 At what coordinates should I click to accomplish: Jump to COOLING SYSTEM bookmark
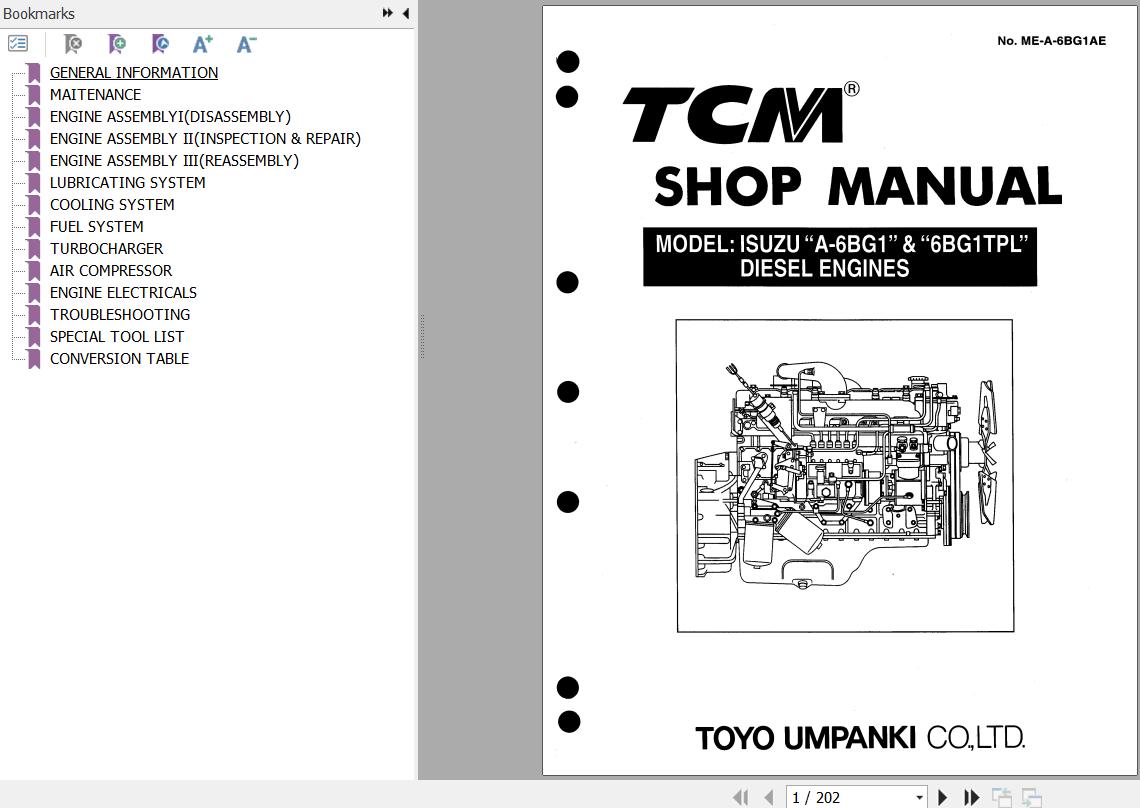pyautogui.click(x=112, y=204)
